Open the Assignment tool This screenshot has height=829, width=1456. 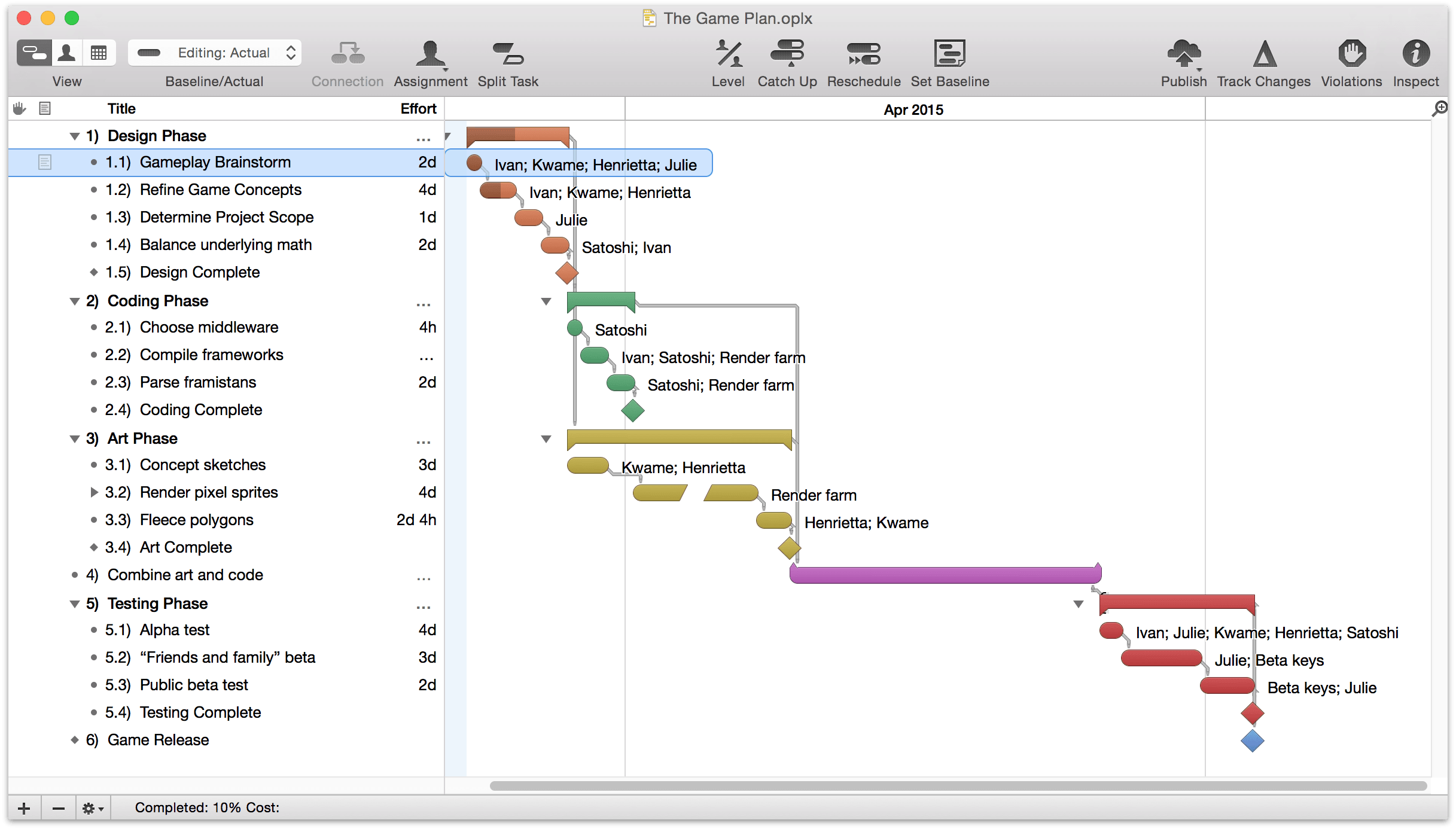click(430, 57)
